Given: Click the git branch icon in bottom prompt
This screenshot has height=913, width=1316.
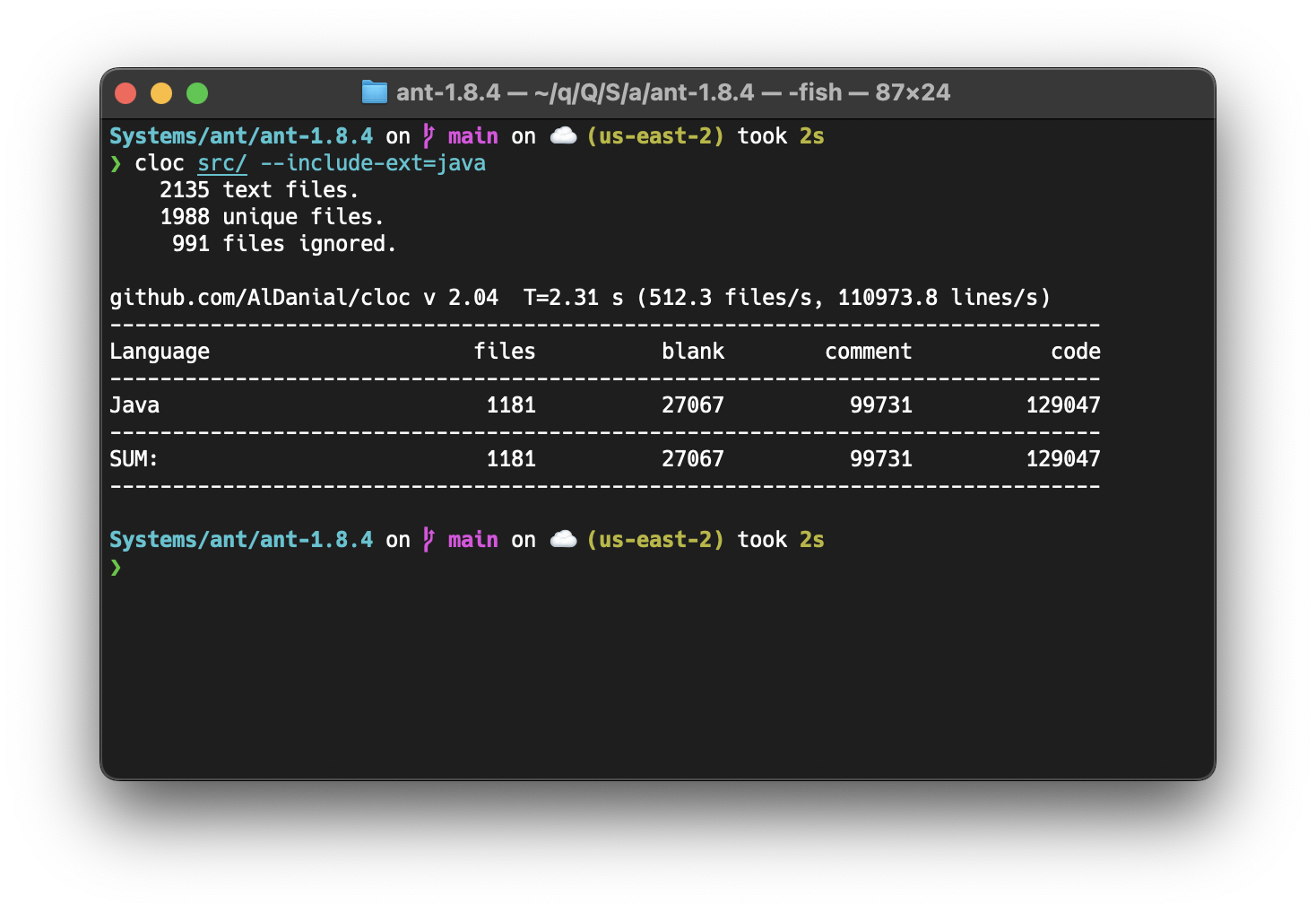Looking at the screenshot, I should point(429,540).
